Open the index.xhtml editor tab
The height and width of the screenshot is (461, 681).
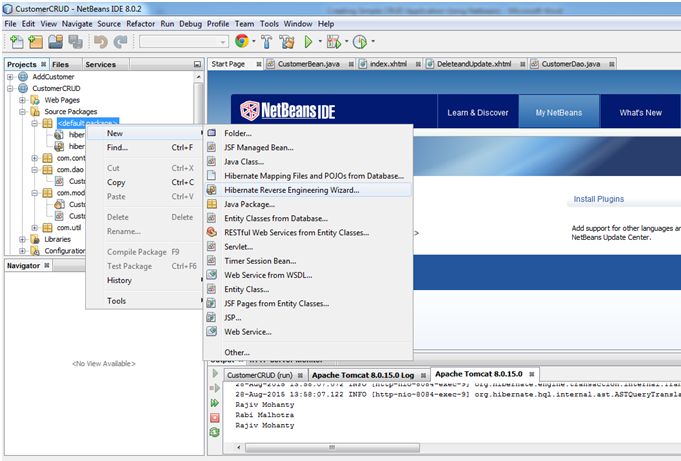click(388, 64)
